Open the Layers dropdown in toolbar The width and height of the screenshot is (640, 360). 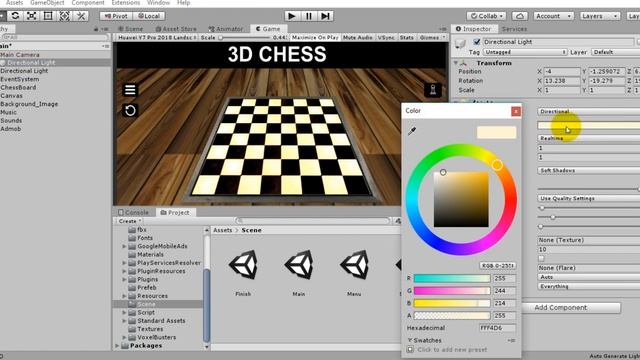[x=599, y=16]
